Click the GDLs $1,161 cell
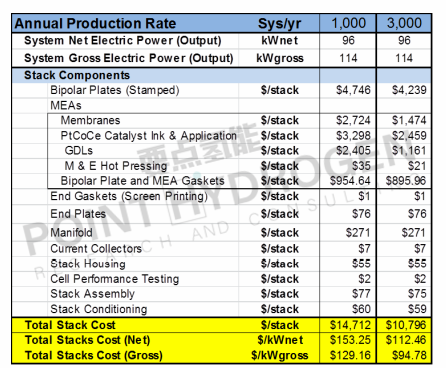 [404, 151]
